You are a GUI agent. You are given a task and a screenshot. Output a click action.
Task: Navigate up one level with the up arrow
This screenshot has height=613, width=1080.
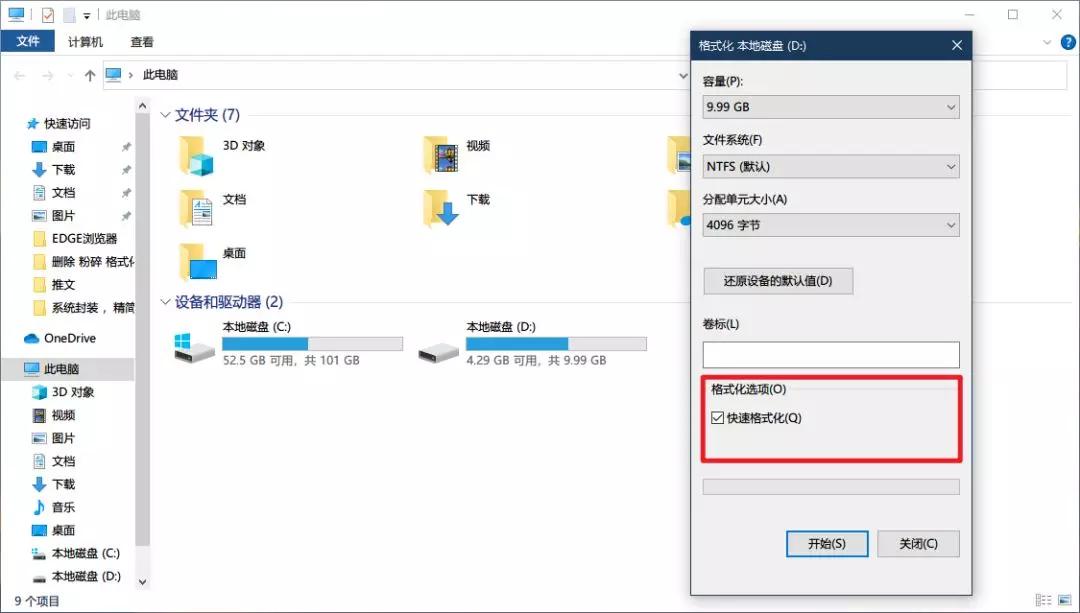click(x=90, y=74)
